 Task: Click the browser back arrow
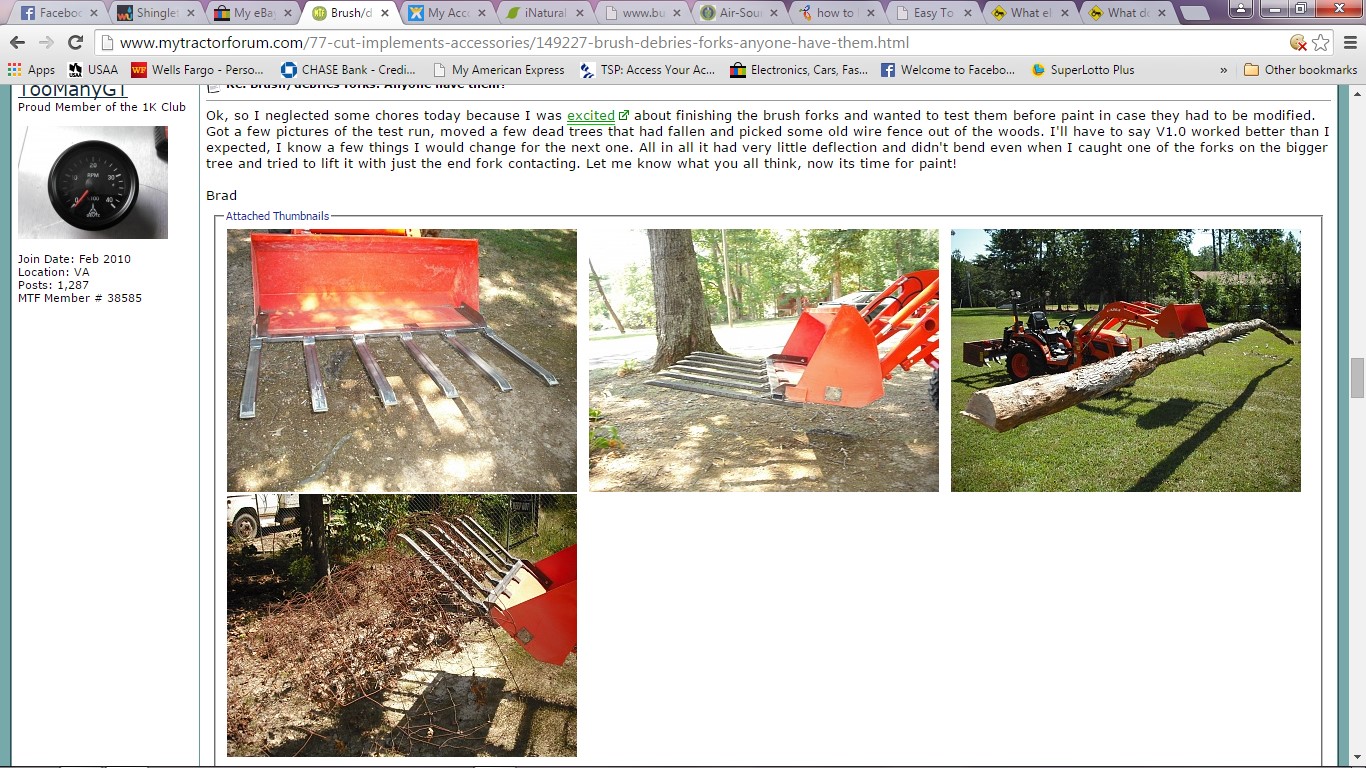[x=17, y=43]
